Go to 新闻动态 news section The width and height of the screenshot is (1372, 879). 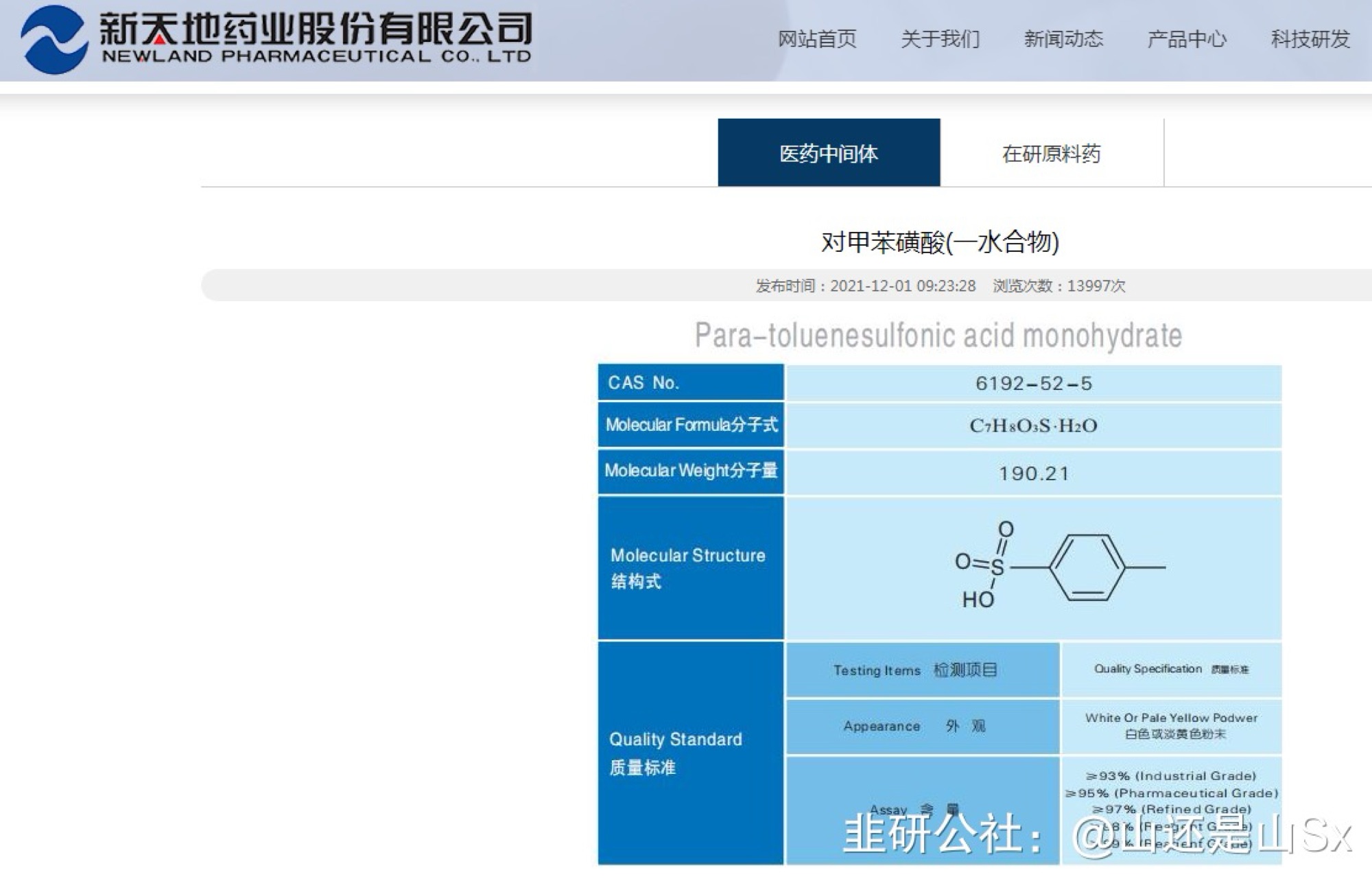1063,39
